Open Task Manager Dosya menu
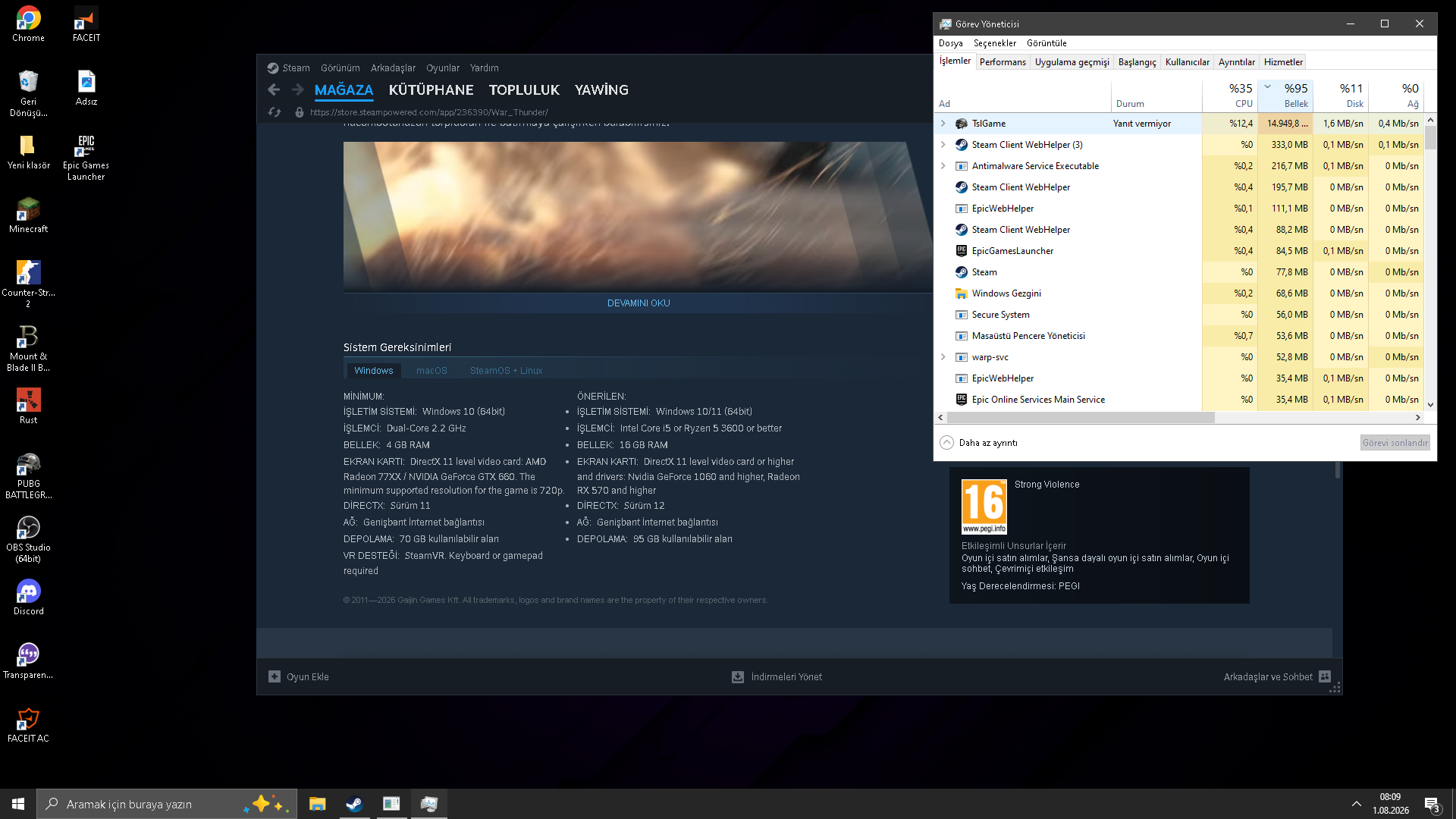Image resolution: width=1456 pixels, height=819 pixels. 951,43
